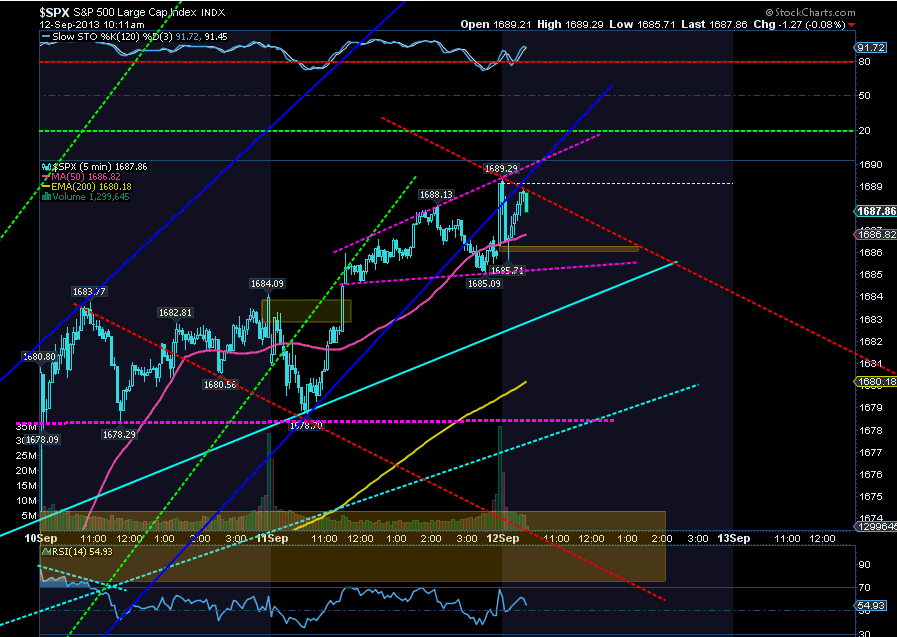Click the 1678.29 price label

(119, 435)
